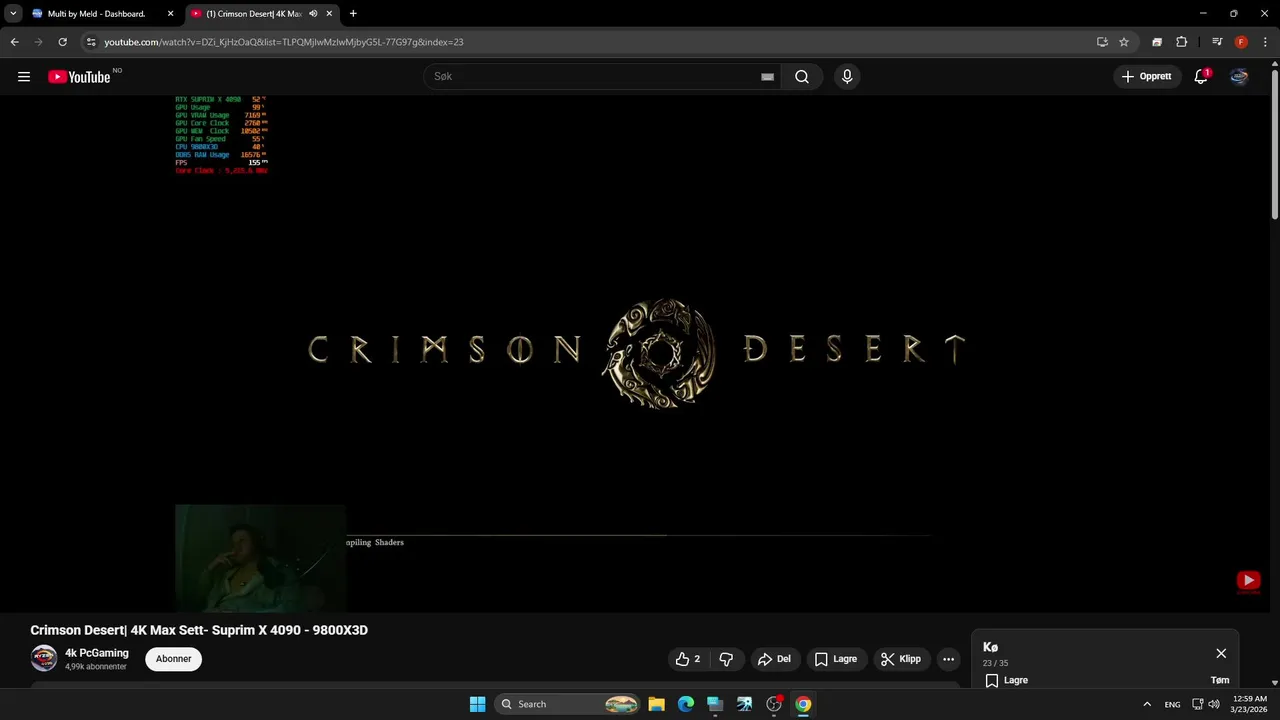Subscribe via Abonner button
Screen dimensions: 1280x720
pyautogui.click(x=173, y=659)
